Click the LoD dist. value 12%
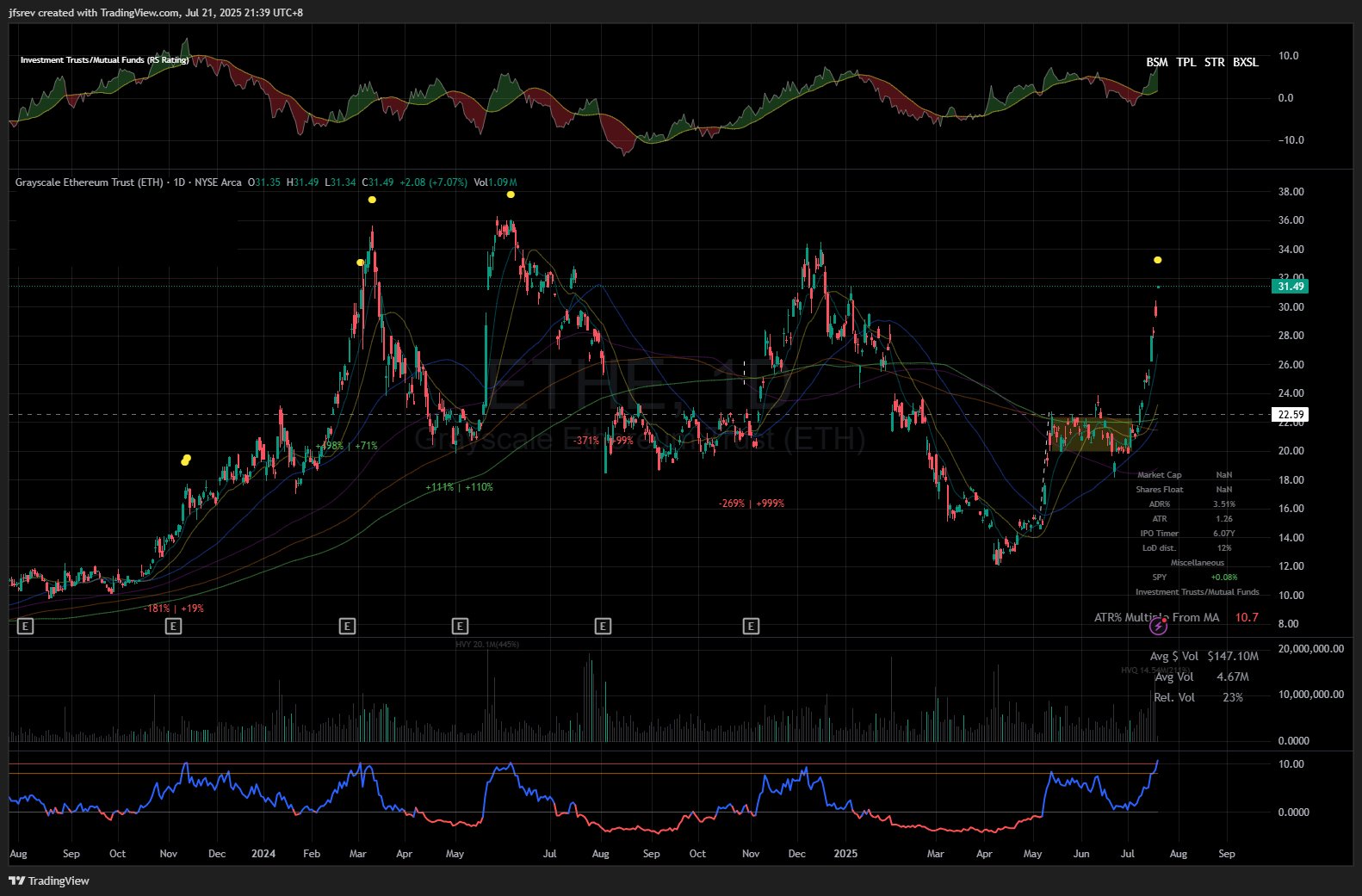Screen dimensions: 1362x896 [x=1223, y=548]
